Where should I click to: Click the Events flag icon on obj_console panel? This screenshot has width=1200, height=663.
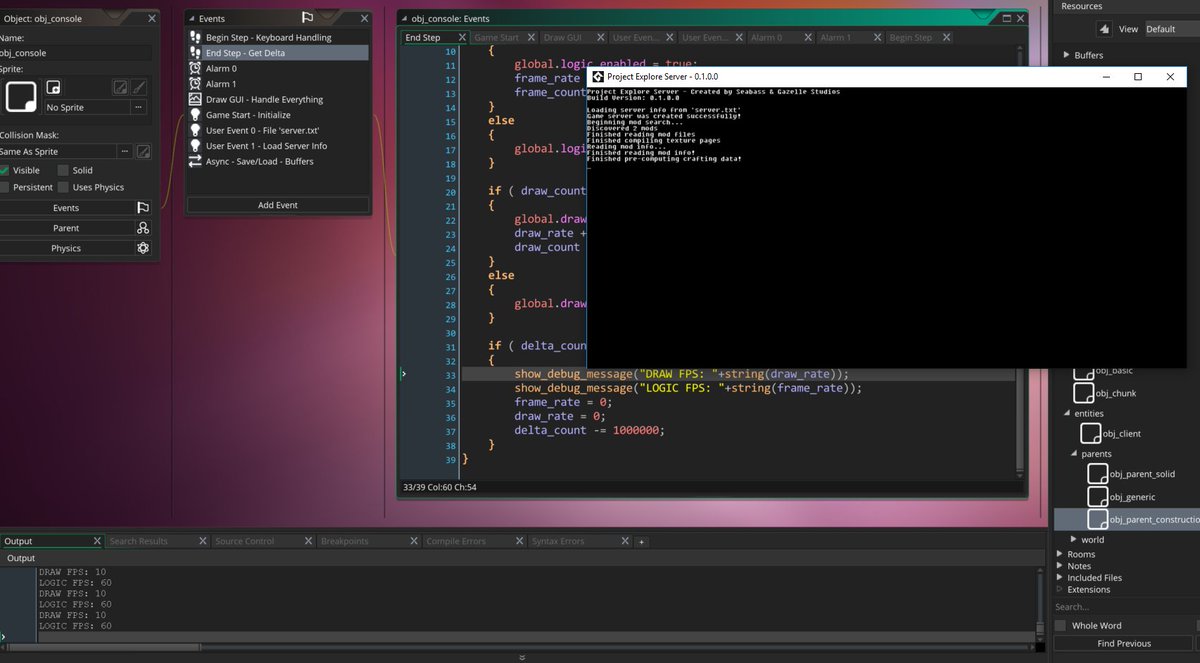click(143, 207)
